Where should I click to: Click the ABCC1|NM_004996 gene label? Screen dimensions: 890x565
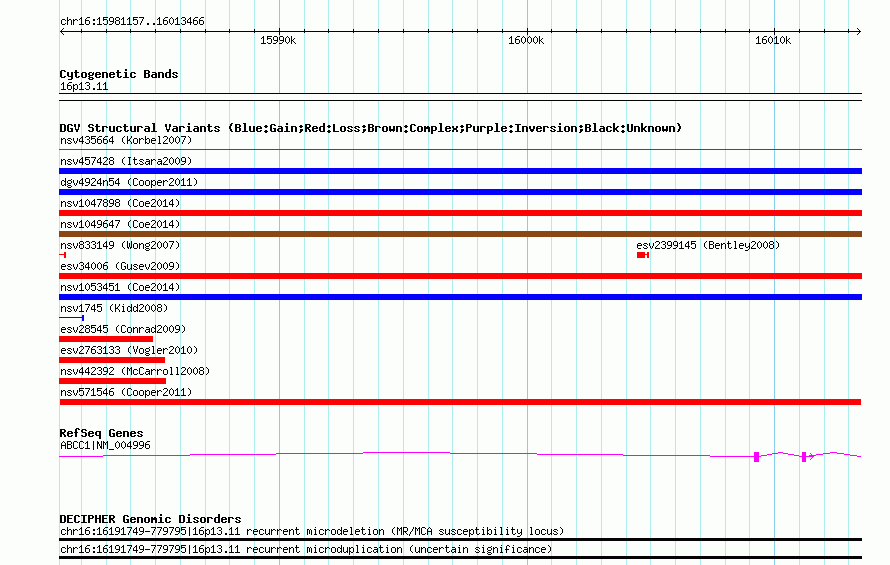click(x=105, y=446)
